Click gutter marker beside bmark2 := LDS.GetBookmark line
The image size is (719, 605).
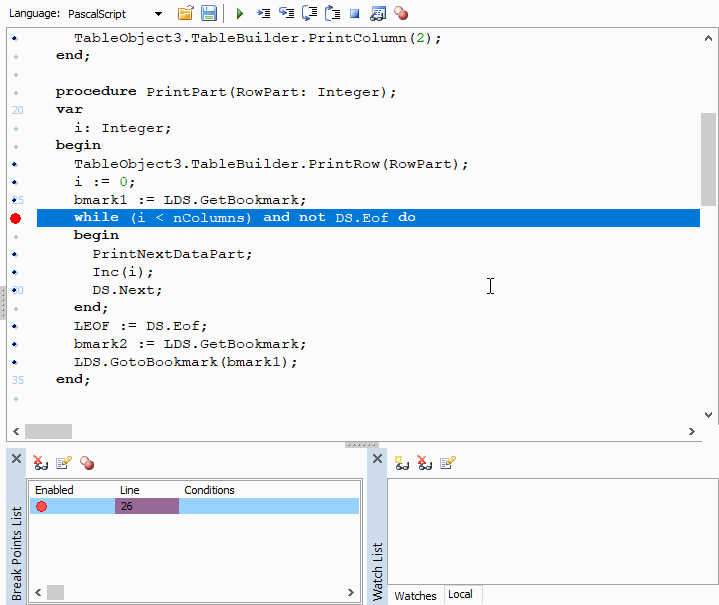point(15,344)
